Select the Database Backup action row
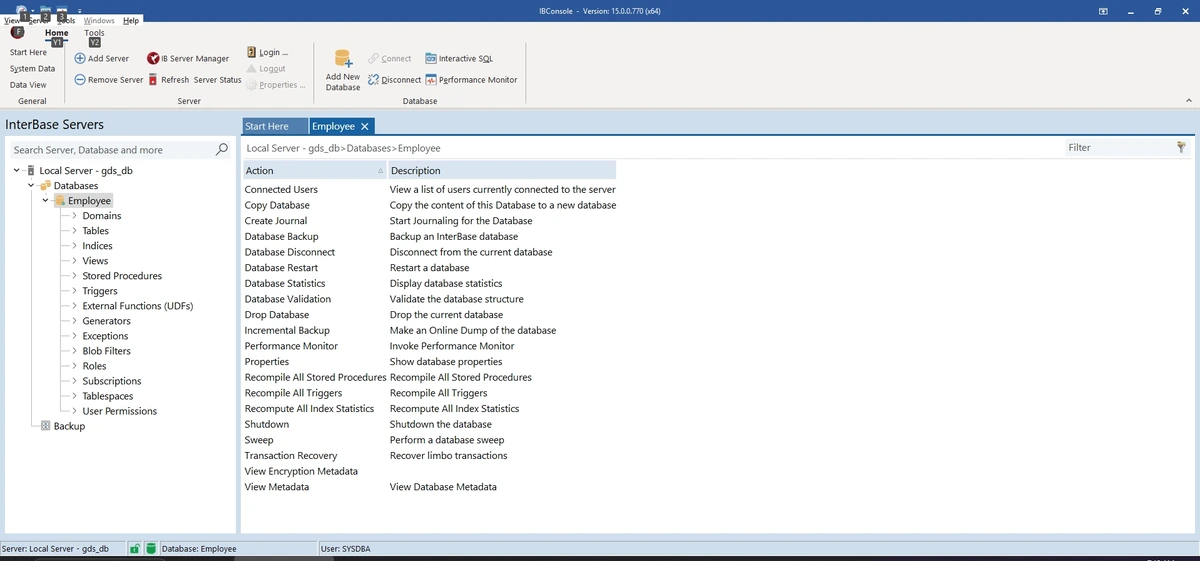1200x561 pixels. coord(430,236)
